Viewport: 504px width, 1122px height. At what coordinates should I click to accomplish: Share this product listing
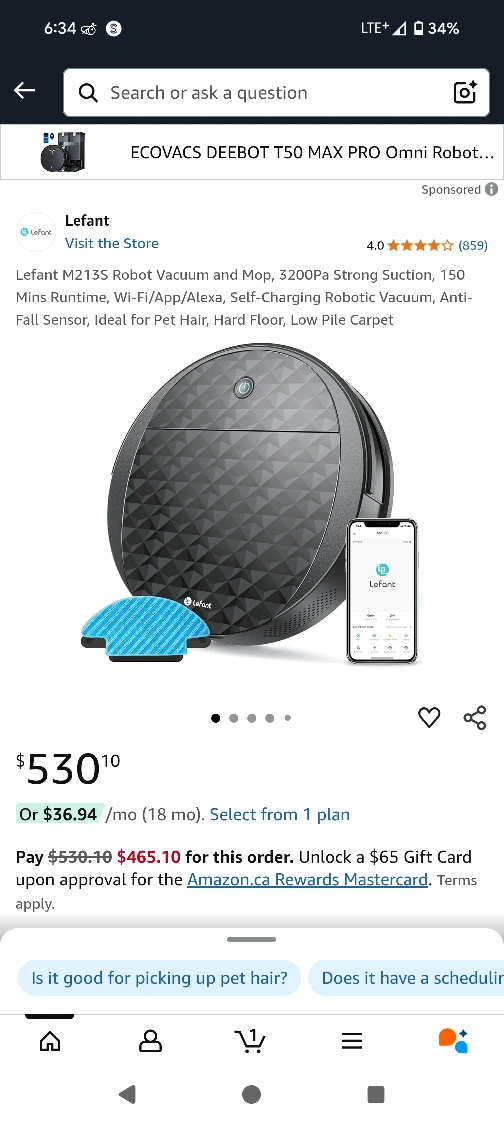[475, 717]
